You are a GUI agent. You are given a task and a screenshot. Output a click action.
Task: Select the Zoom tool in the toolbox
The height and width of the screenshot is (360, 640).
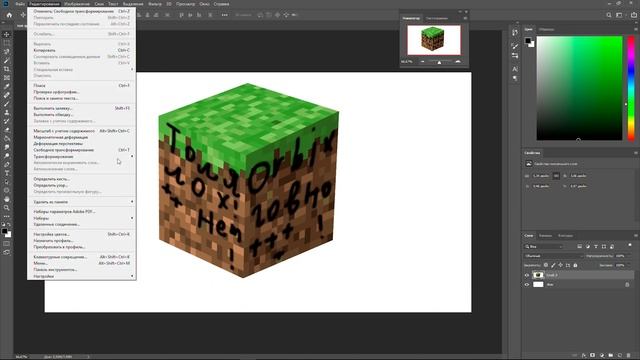pyautogui.click(x=7, y=208)
